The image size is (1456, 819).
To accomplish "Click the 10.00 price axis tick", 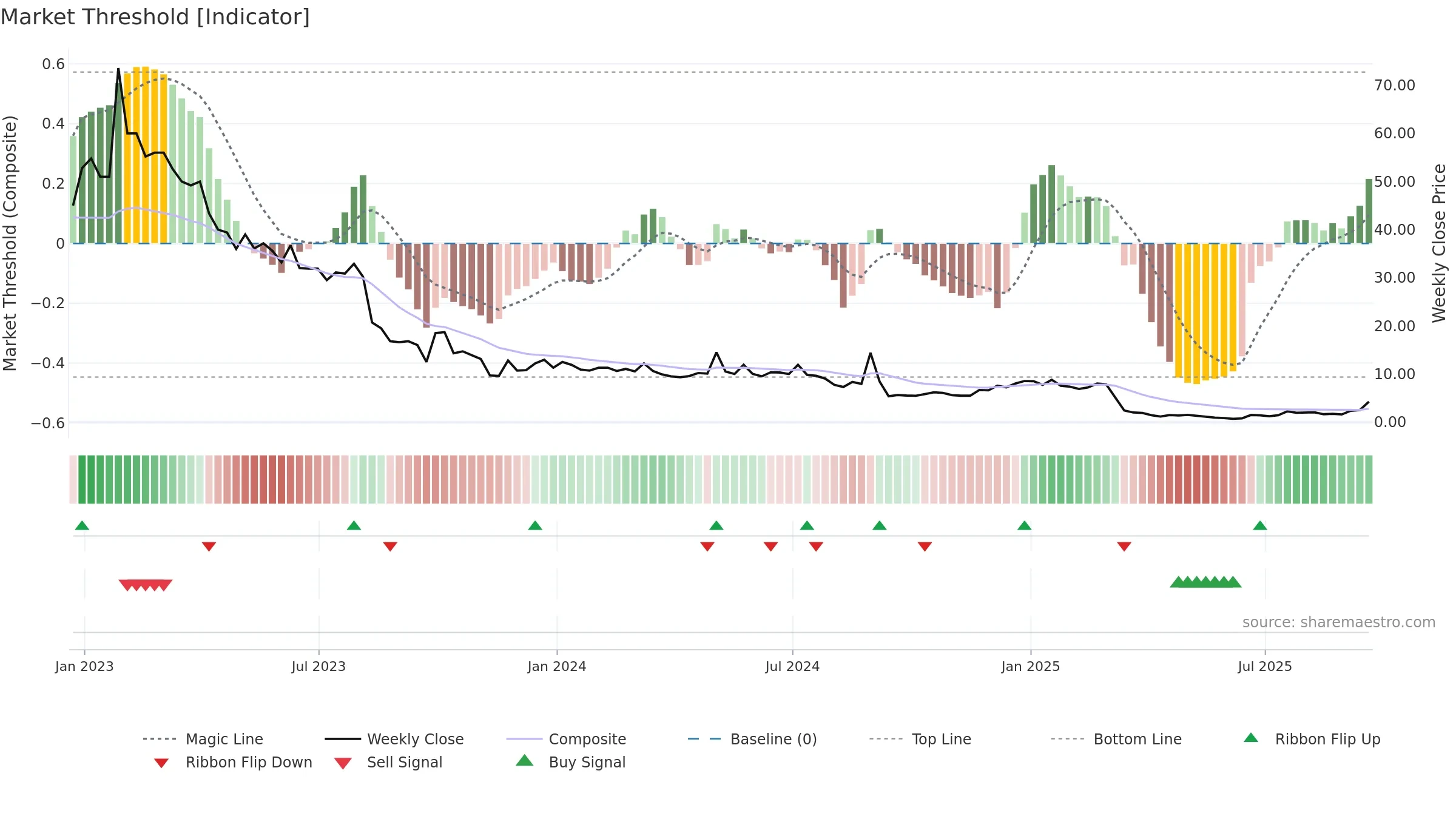I will (1395, 374).
